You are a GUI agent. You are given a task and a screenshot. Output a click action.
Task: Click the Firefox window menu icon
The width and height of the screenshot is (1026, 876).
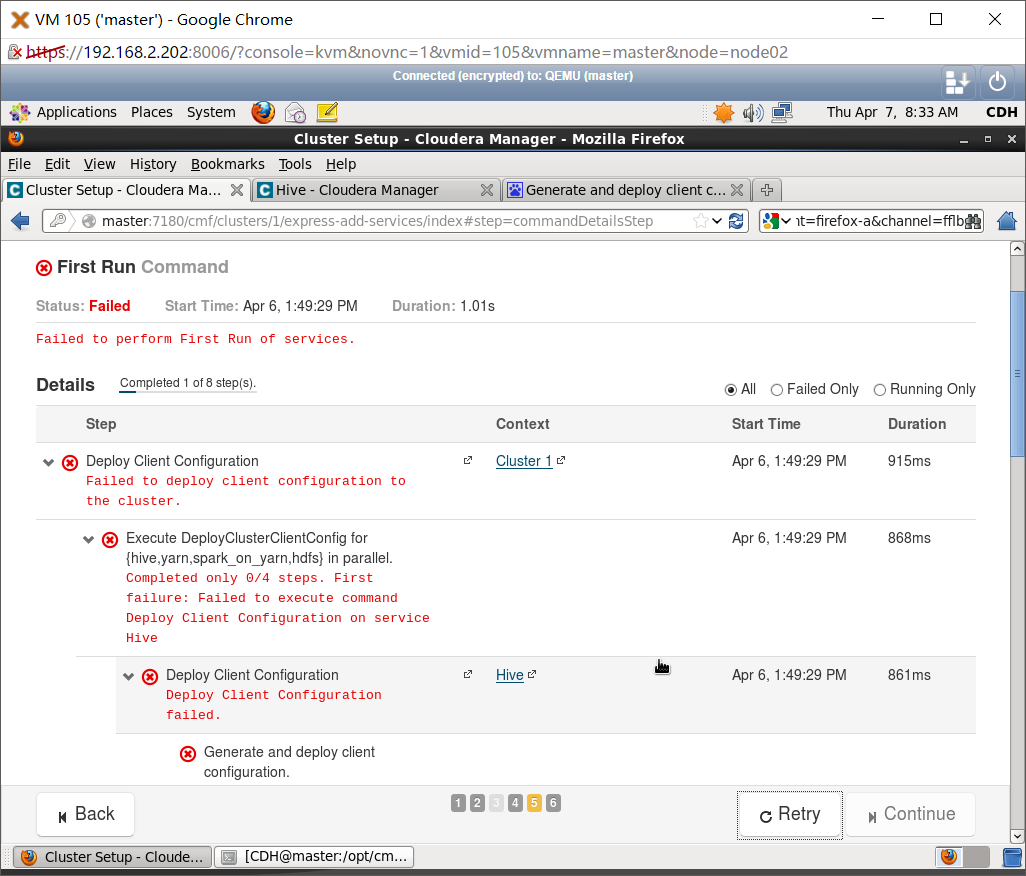click(16, 138)
